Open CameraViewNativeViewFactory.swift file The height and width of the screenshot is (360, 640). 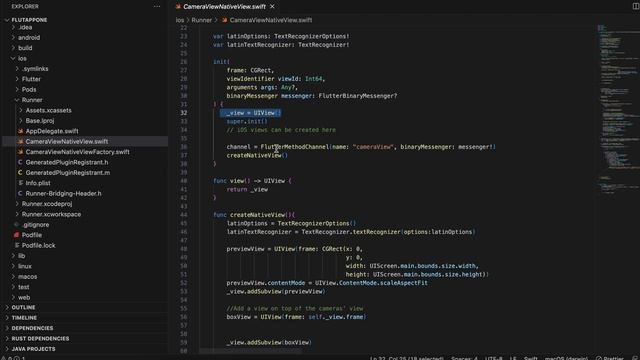[x=77, y=152]
